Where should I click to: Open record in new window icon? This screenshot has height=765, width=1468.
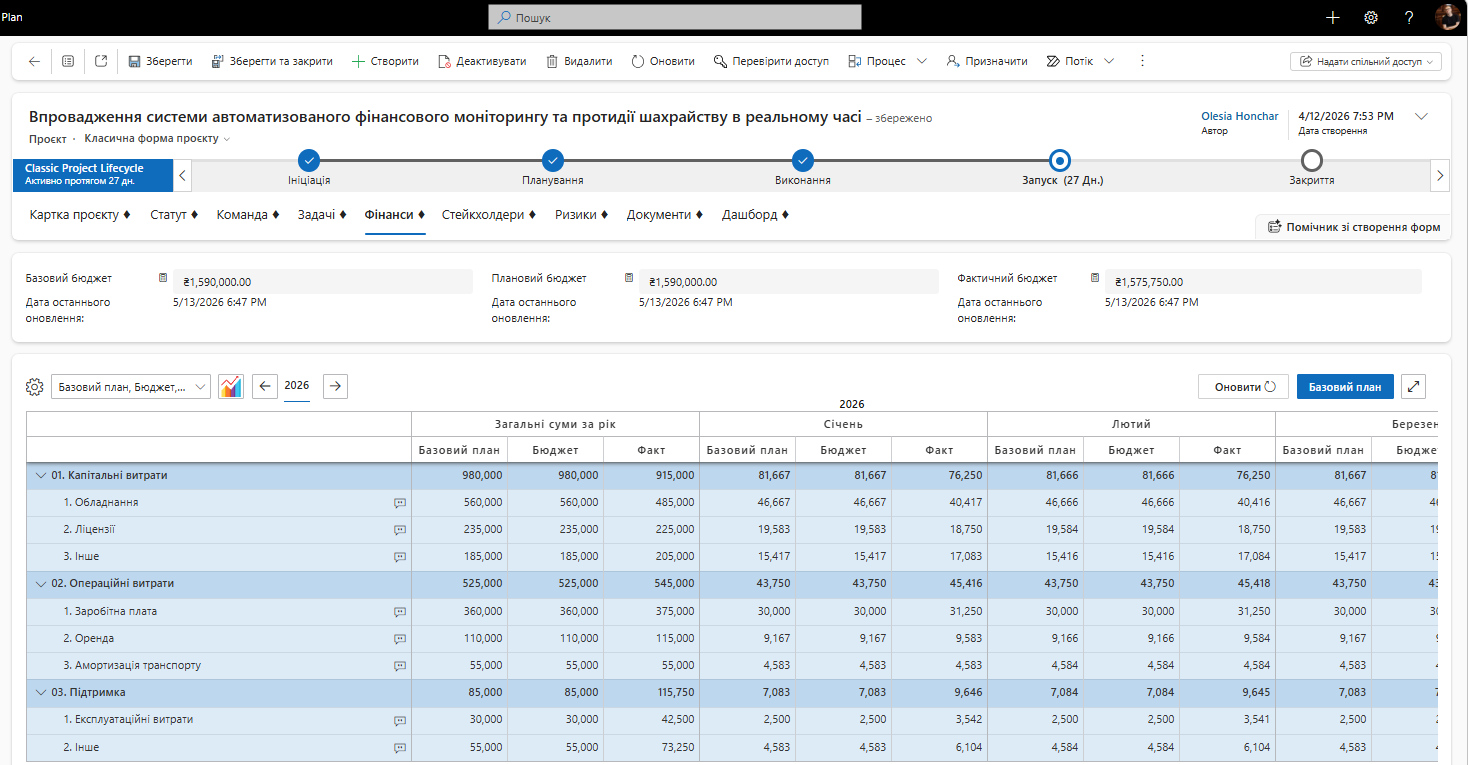[101, 61]
